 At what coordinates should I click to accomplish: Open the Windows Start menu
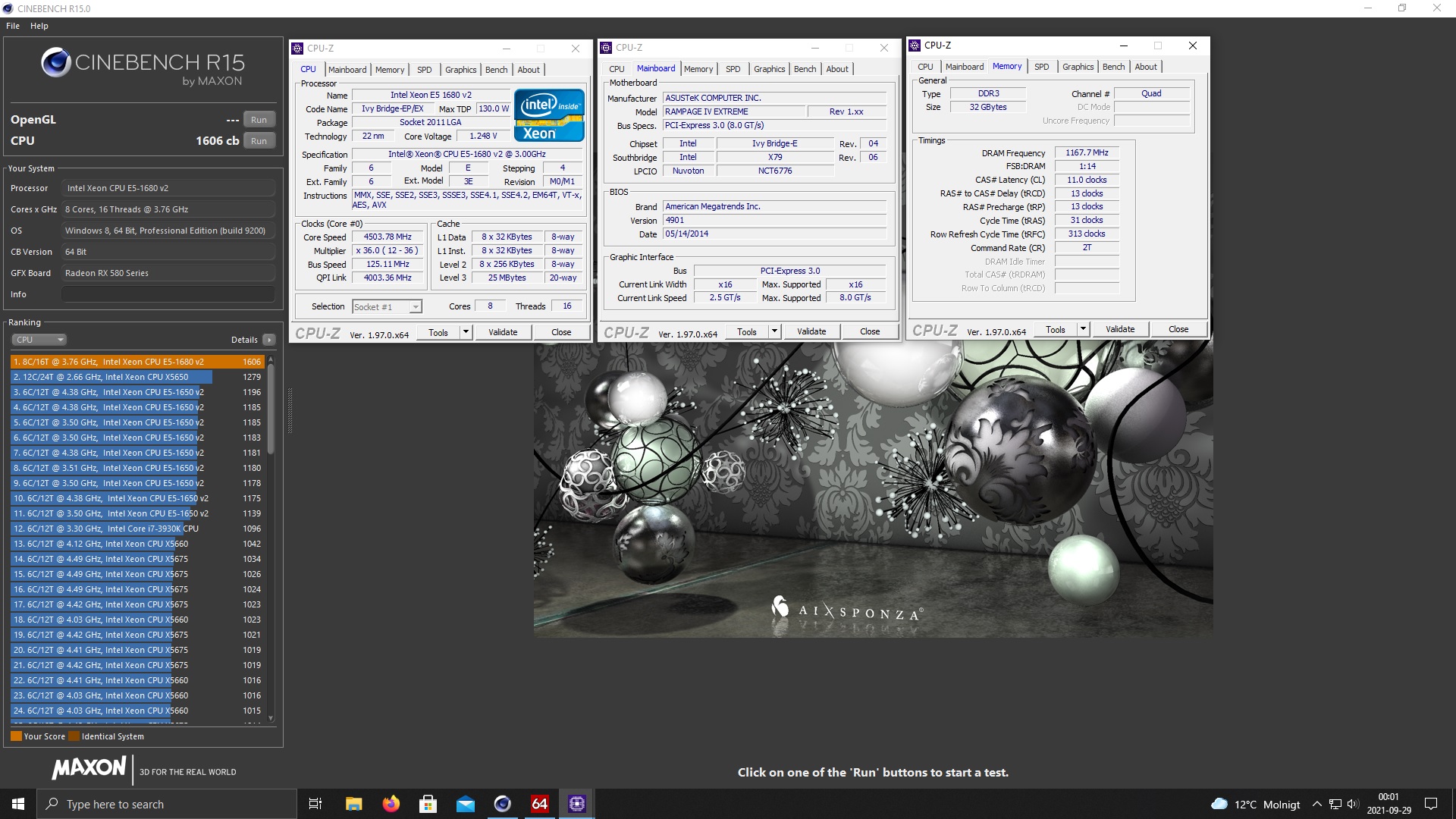[18, 804]
